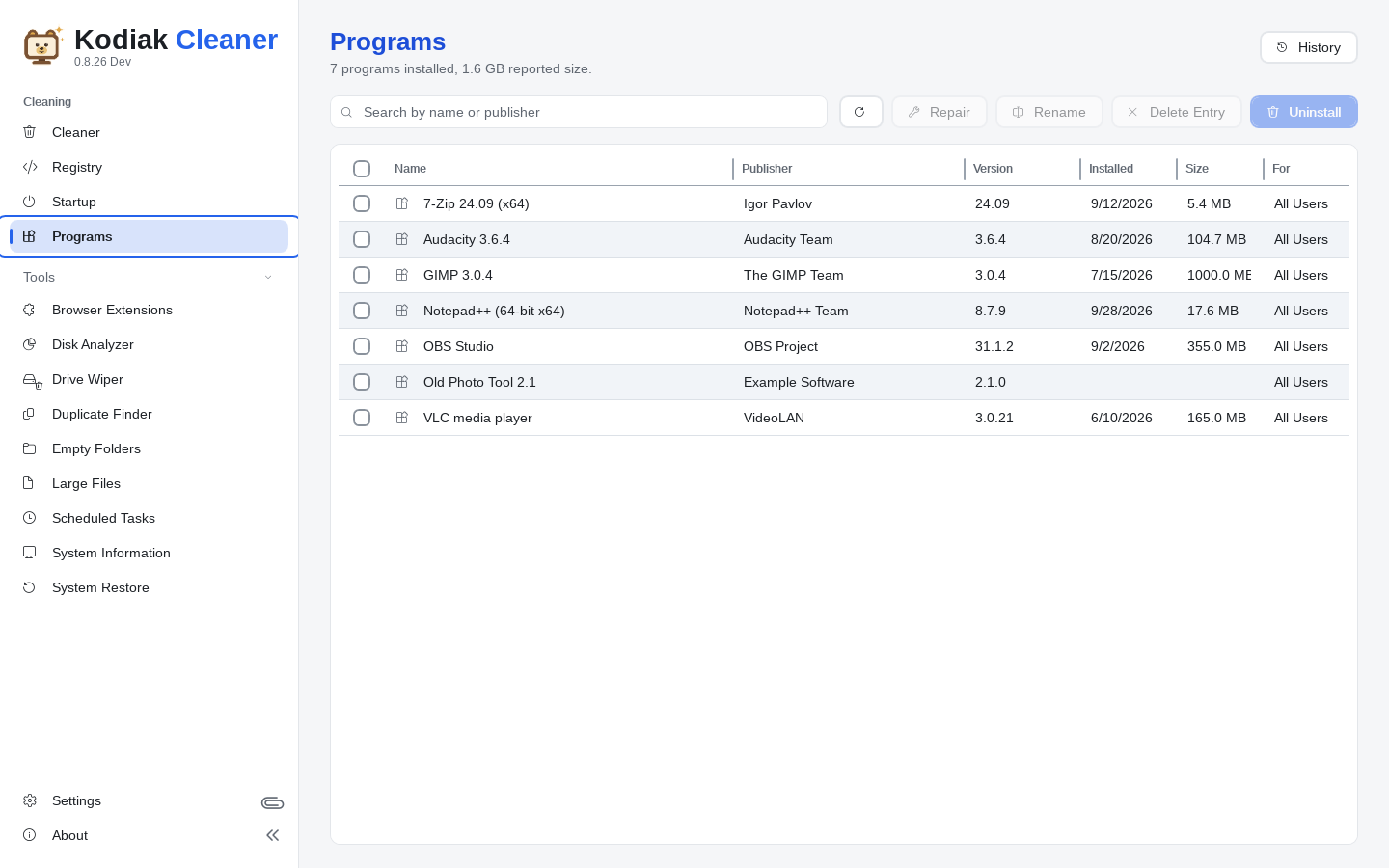Click the paperclip icon beside Settings
The image size is (1389, 868).
pos(273,802)
